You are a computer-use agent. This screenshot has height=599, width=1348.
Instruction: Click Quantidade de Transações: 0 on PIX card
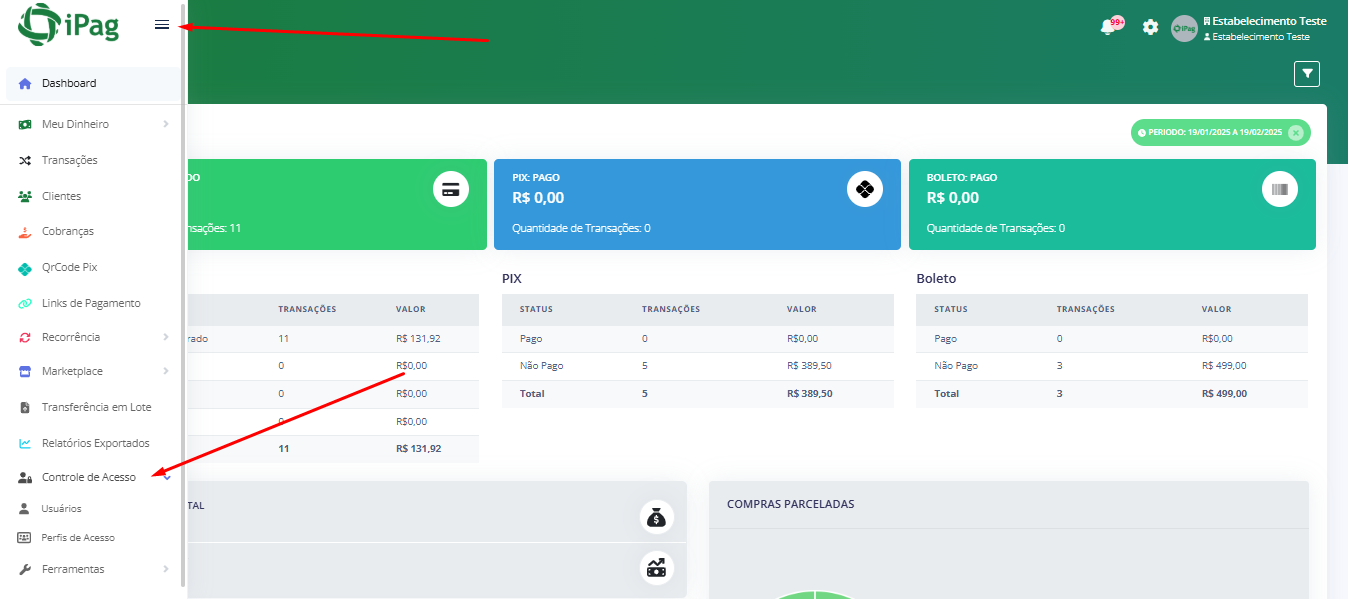581,228
